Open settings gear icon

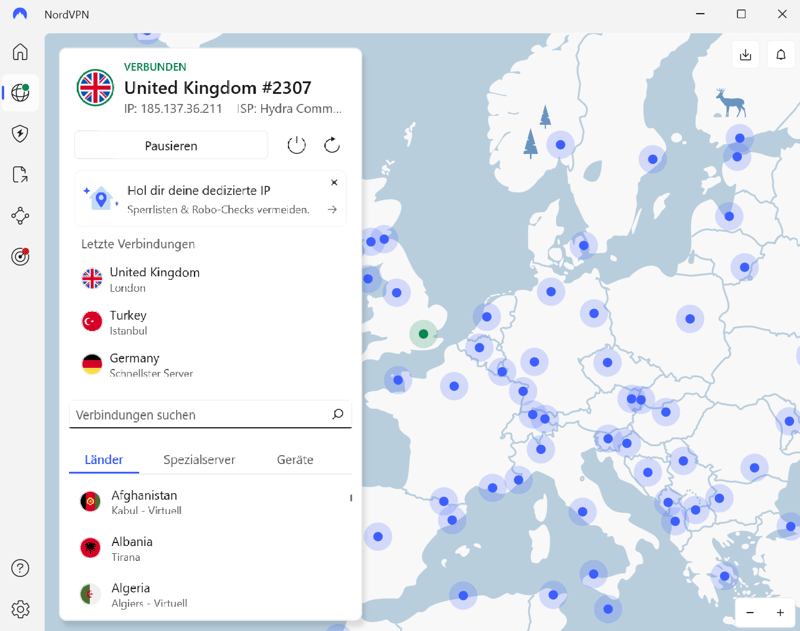pos(20,609)
